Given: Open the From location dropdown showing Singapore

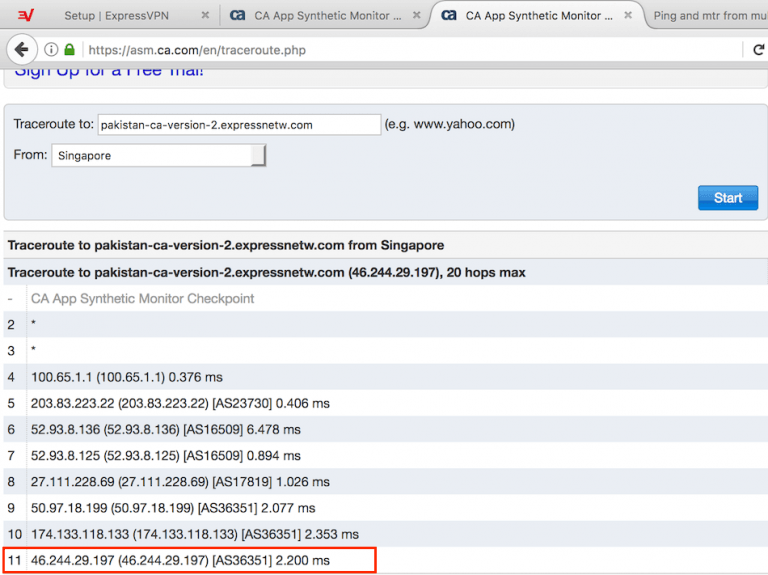Looking at the screenshot, I should (x=159, y=156).
